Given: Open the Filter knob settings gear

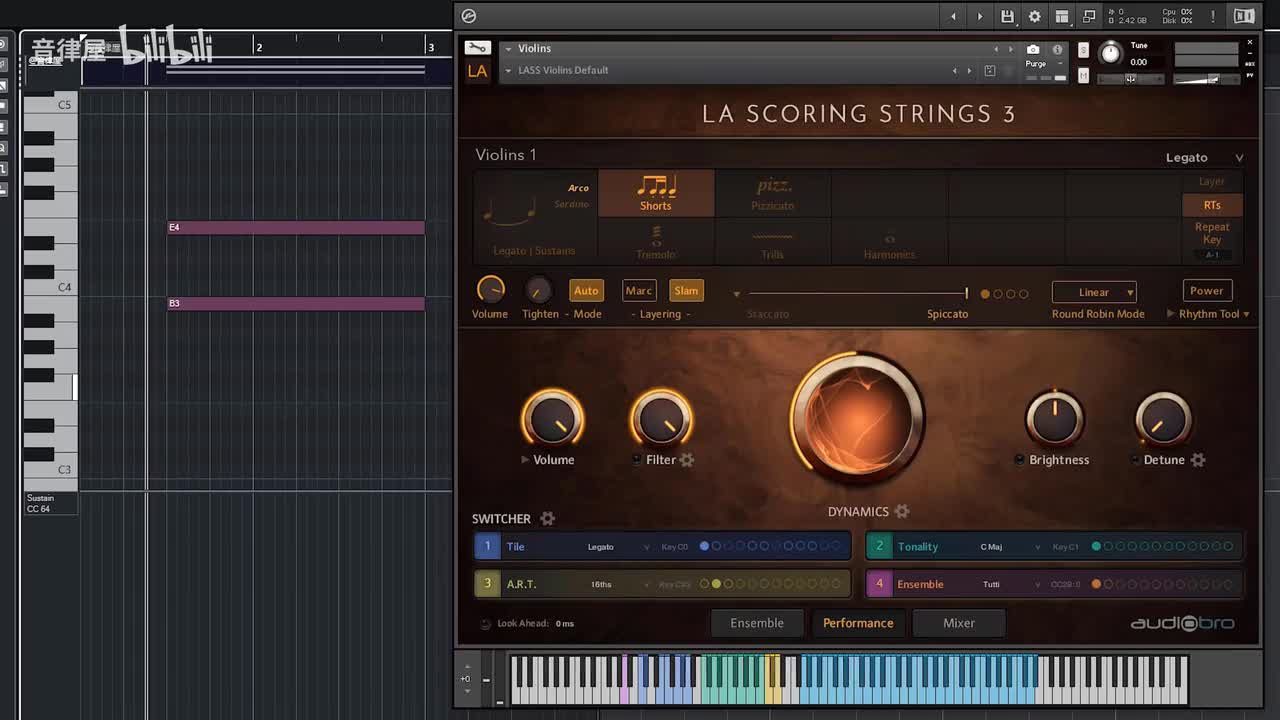Looking at the screenshot, I should [687, 460].
